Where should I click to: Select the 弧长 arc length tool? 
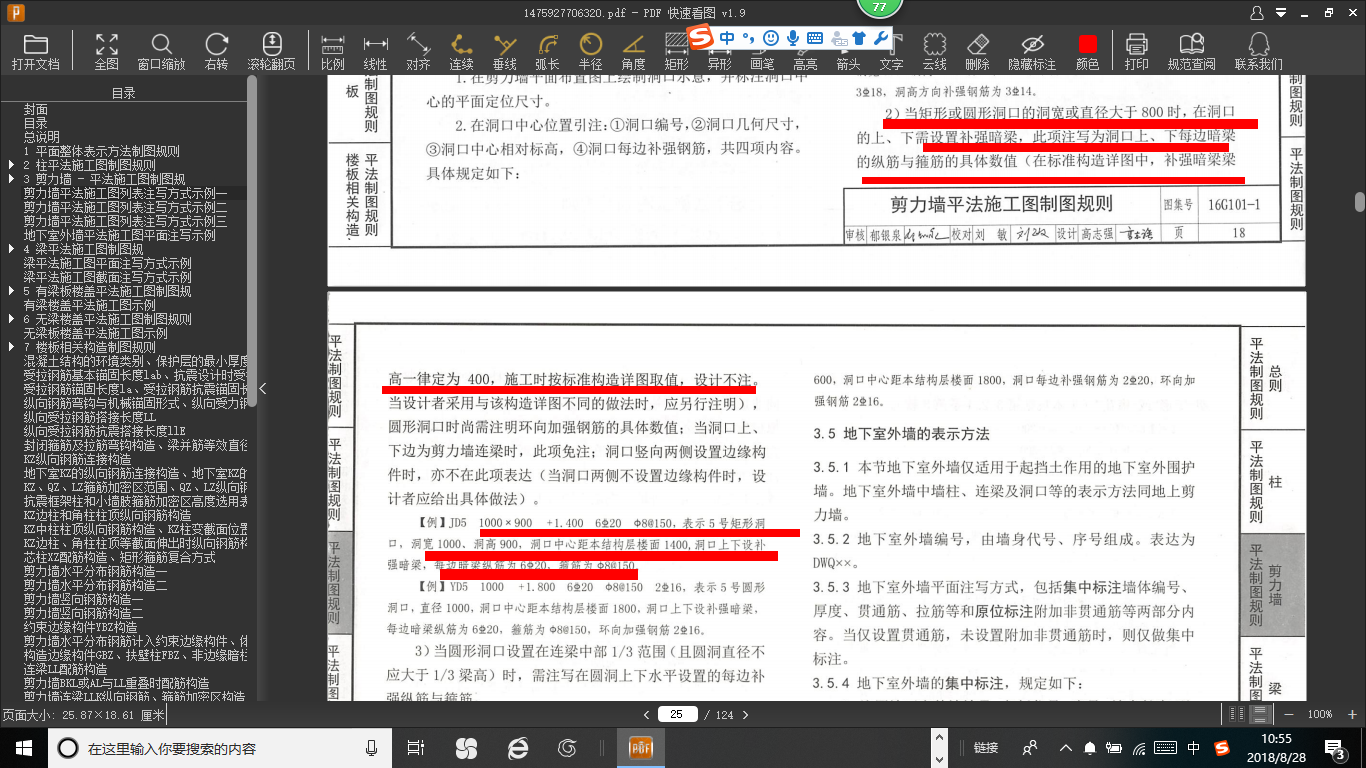pos(547,51)
